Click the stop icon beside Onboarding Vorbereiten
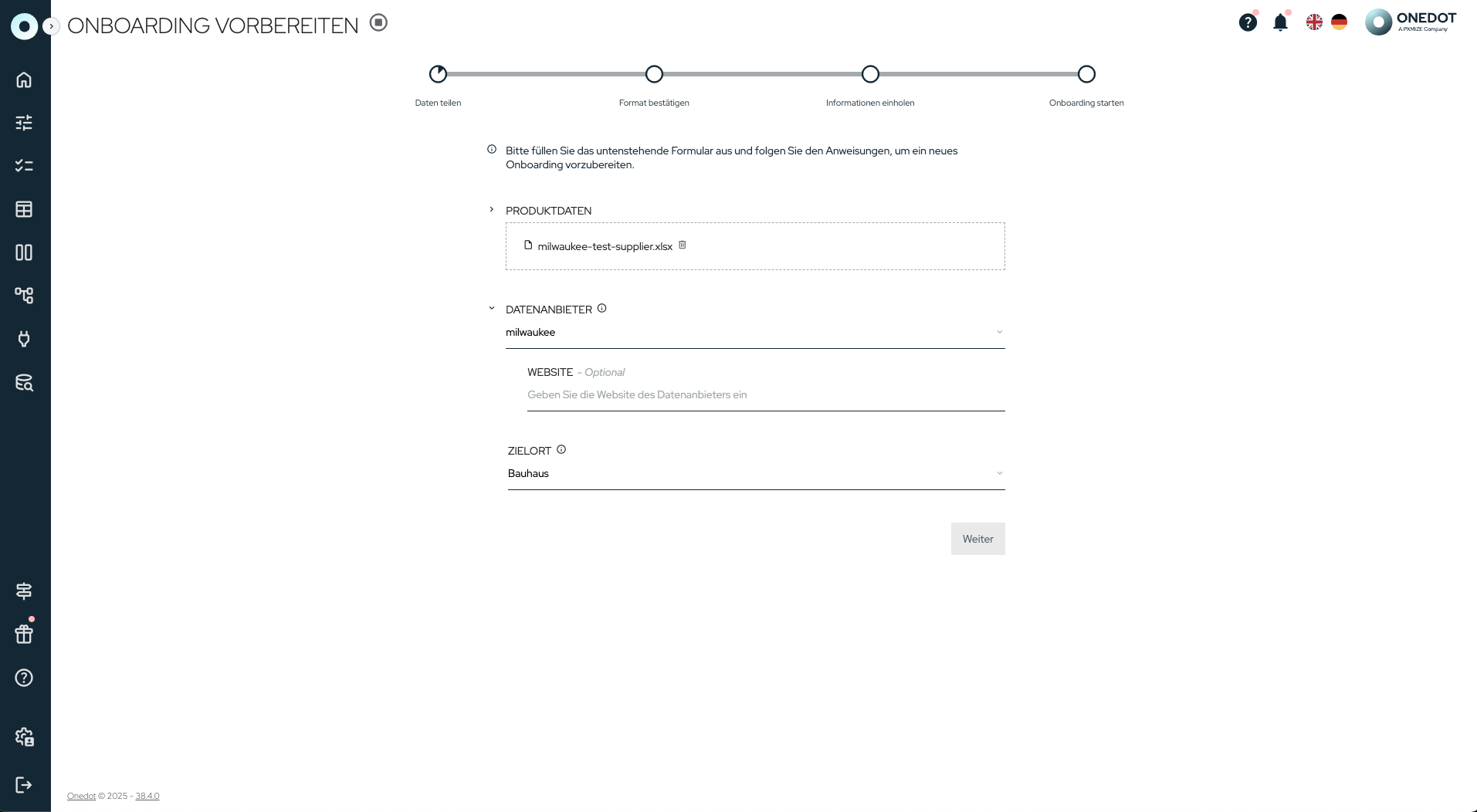The width and height of the screenshot is (1477, 812). [x=378, y=22]
